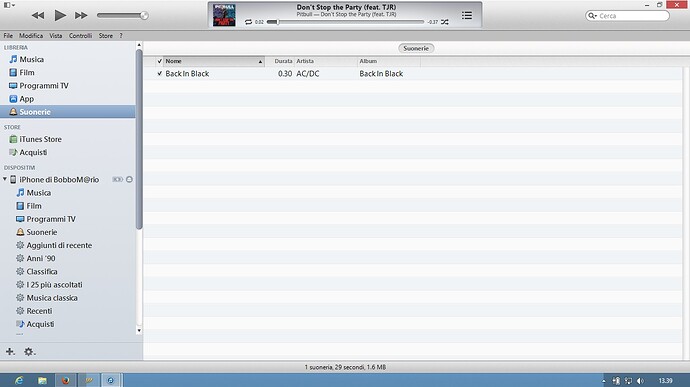Select iPhone di BobboM@rio device
This screenshot has width=690, height=387.
(x=59, y=180)
